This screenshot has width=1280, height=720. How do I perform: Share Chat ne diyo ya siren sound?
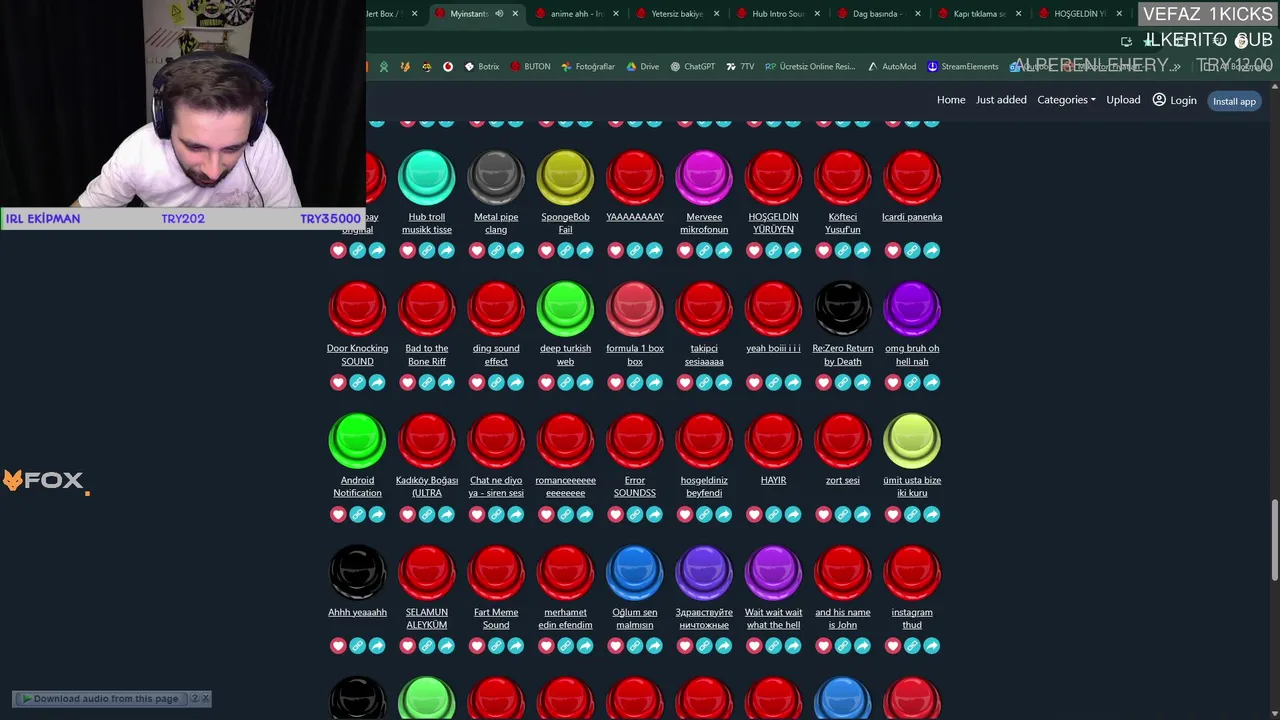[516, 515]
